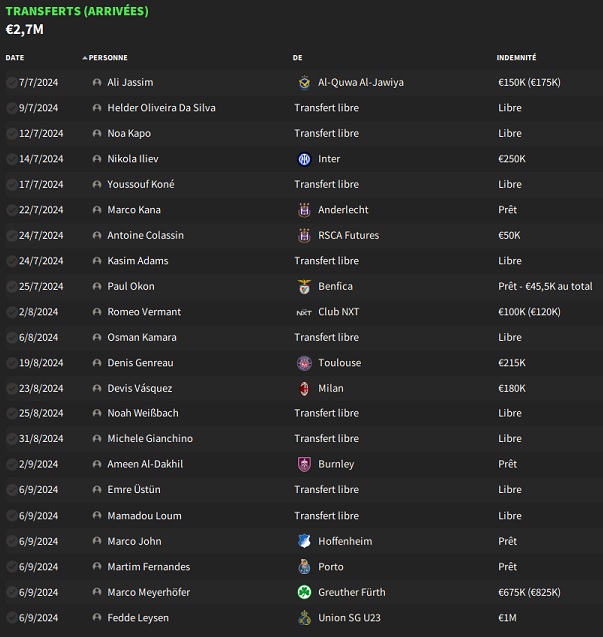Select the Denis Genreau transfer row fee
This screenshot has height=637, width=603.
[x=512, y=363]
